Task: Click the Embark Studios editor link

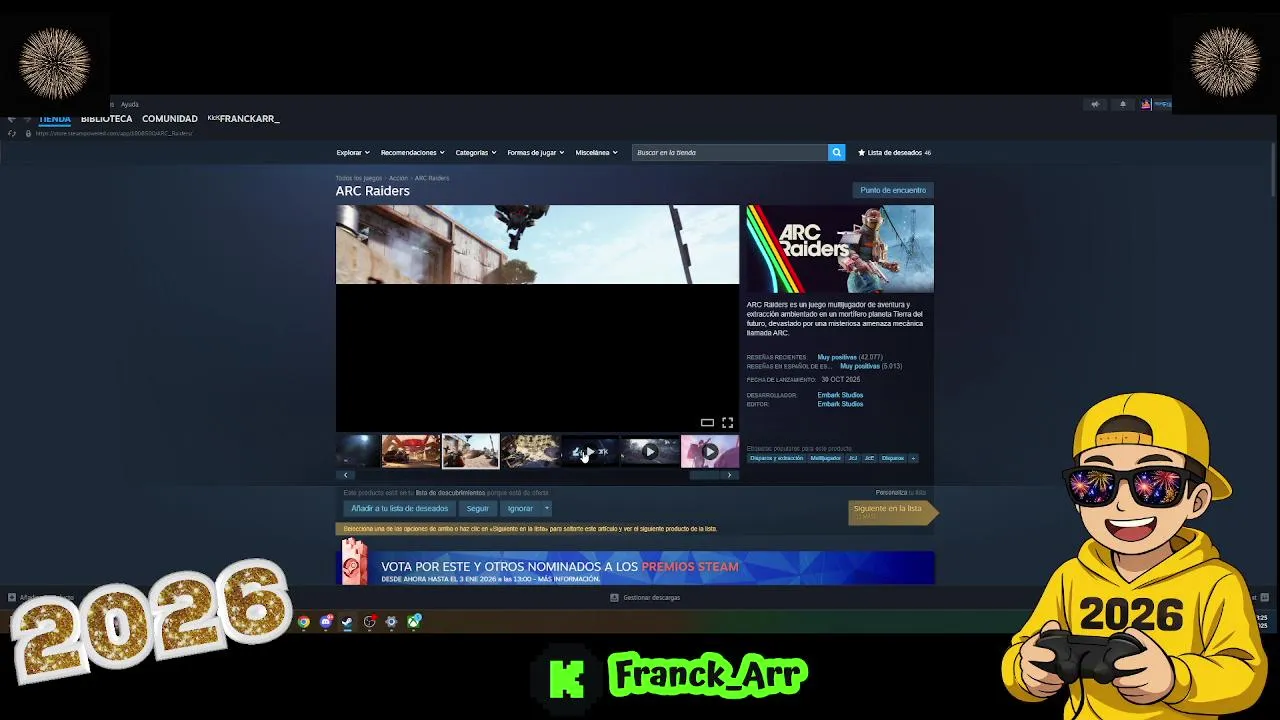Action: pyautogui.click(x=840, y=404)
